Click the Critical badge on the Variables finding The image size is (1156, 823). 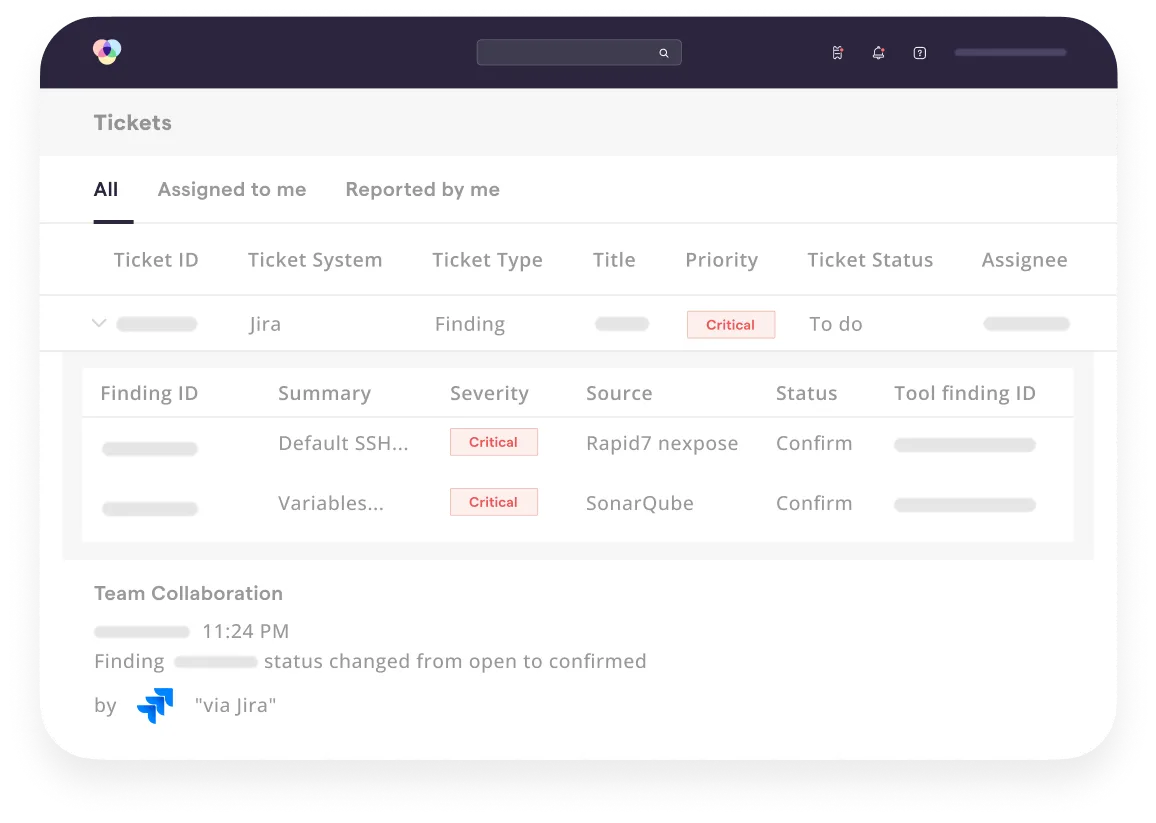point(493,502)
